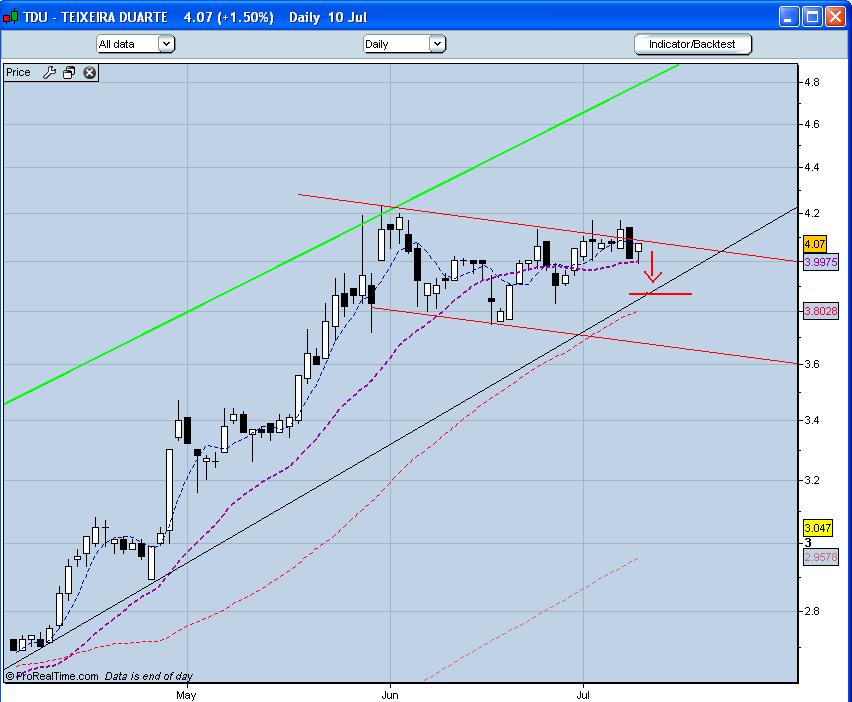Click the Indicator/Backtest button

click(692, 44)
